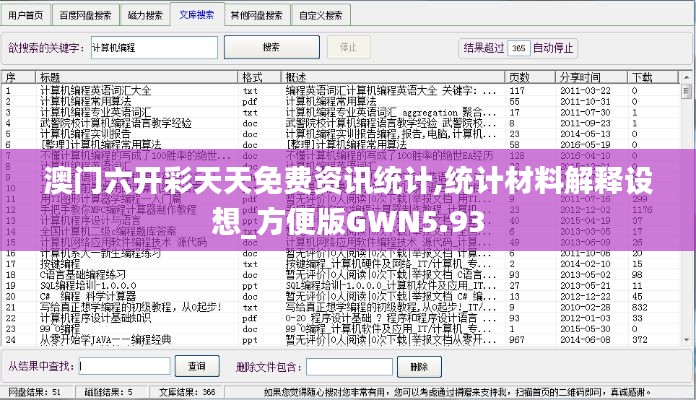Select the 磁力搜索 tab
696x400 pixels.
tap(148, 16)
